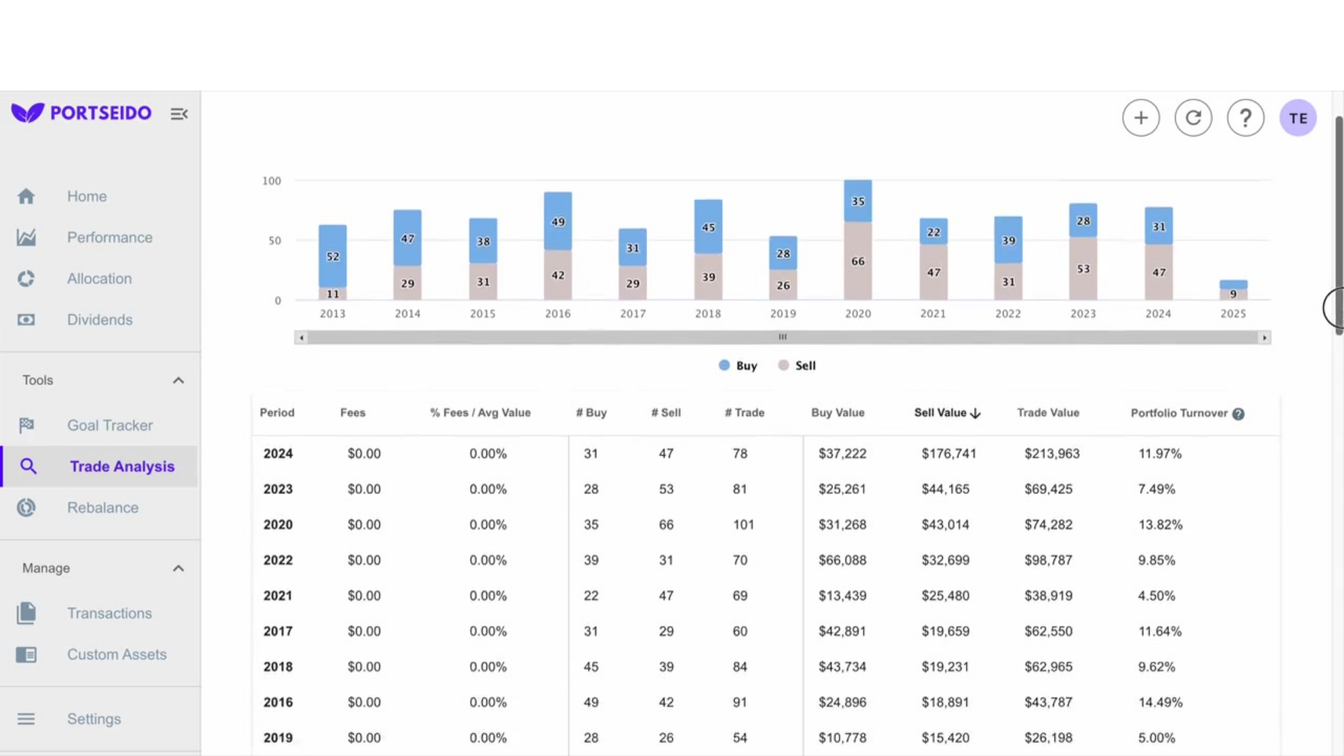Viewport: 1344px width, 756px height.
Task: Click the Goal Tracker flag icon
Action: point(28,425)
